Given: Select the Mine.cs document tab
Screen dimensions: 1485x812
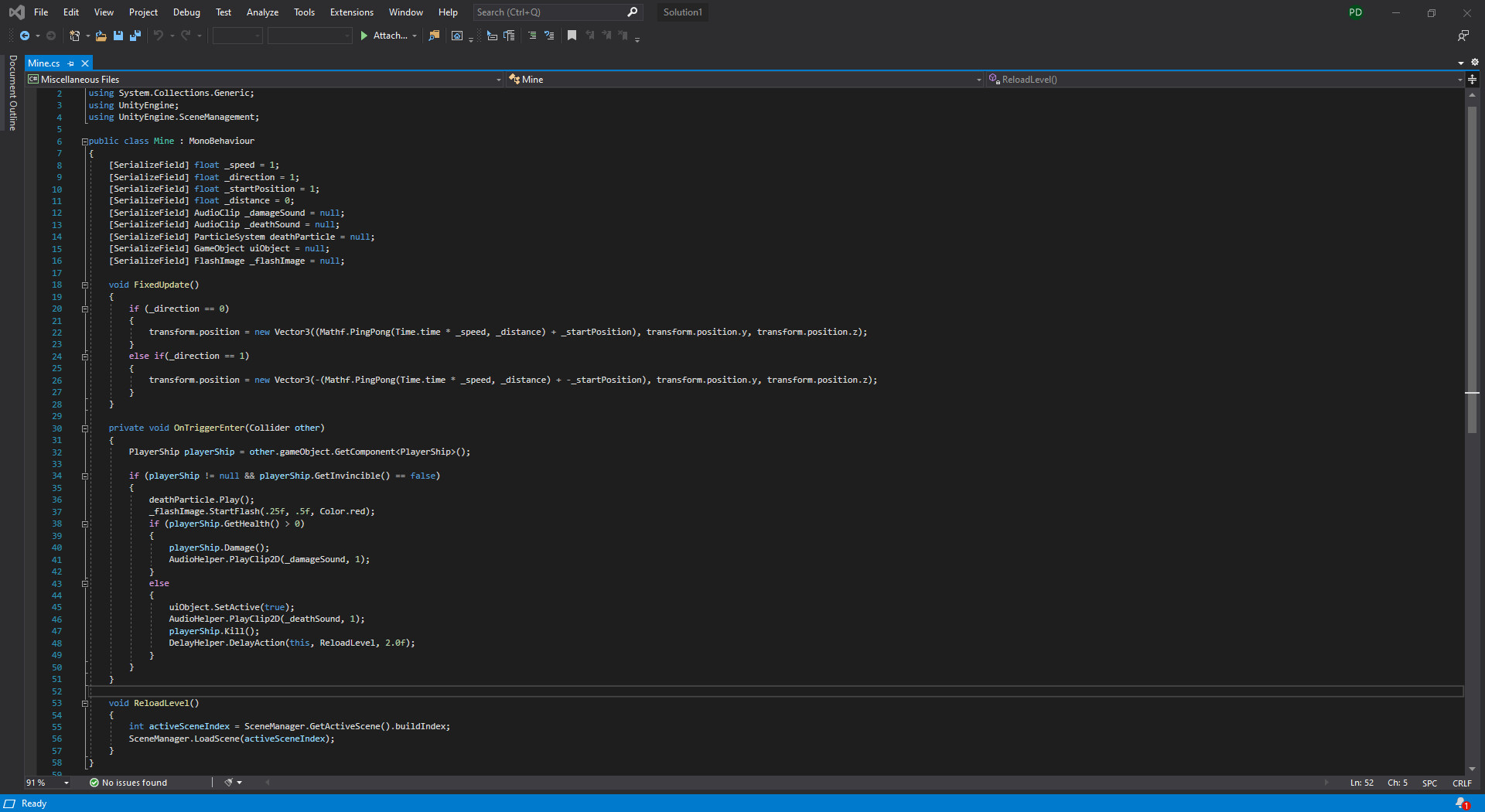Looking at the screenshot, I should coord(44,63).
